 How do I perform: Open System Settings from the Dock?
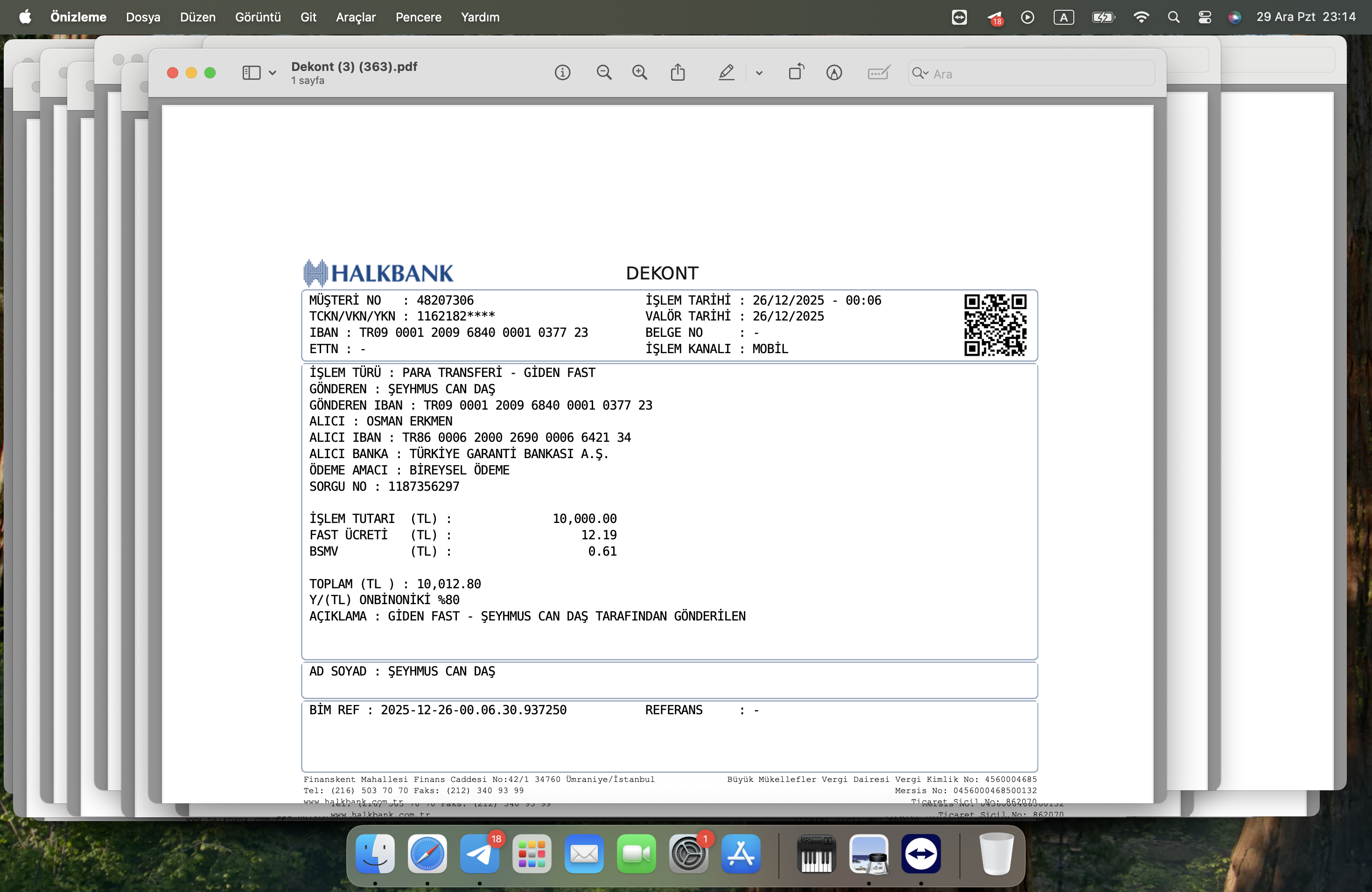click(x=688, y=853)
